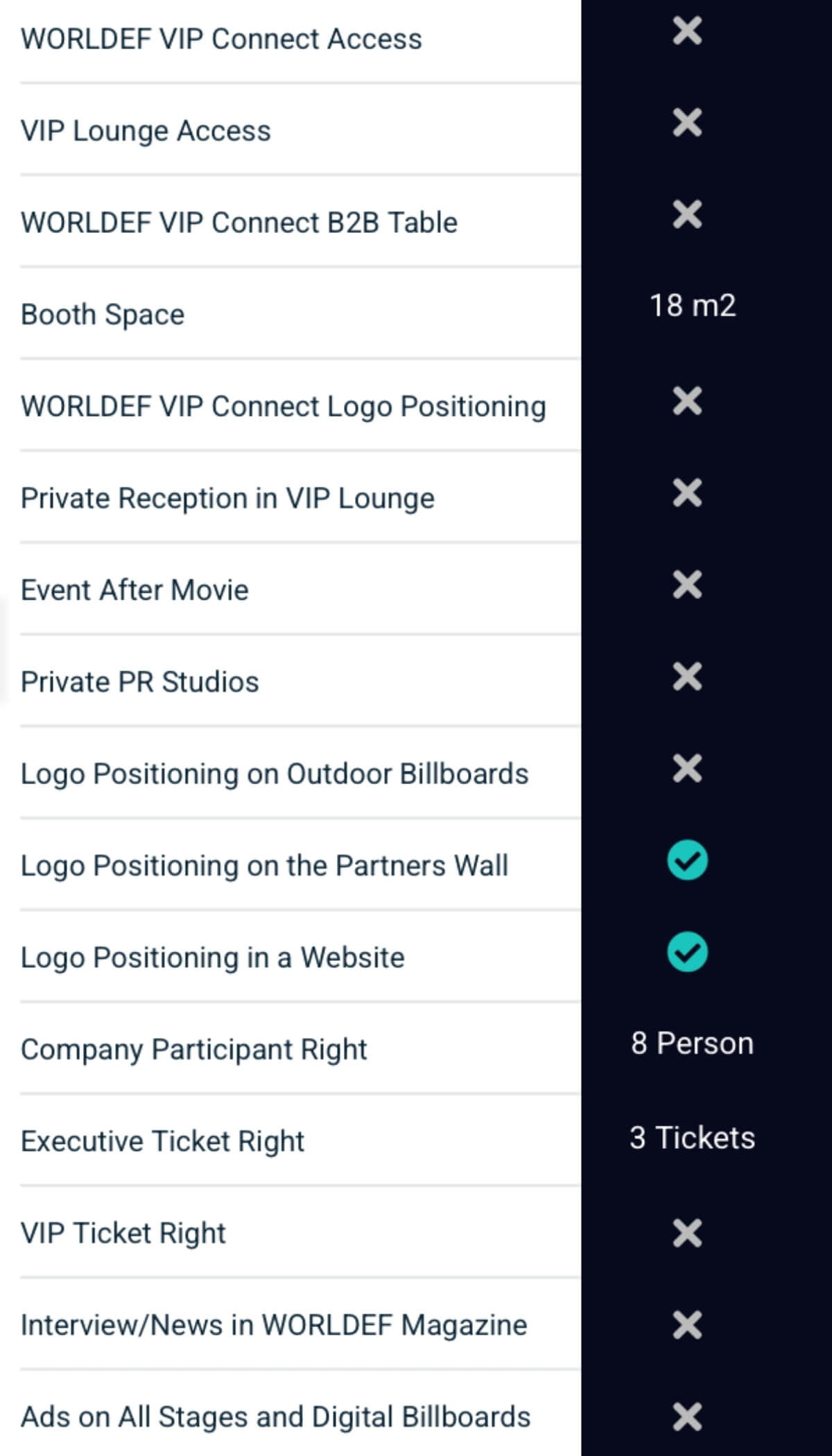
Task: Click the 18 m2 booth space value
Action: coord(692,306)
